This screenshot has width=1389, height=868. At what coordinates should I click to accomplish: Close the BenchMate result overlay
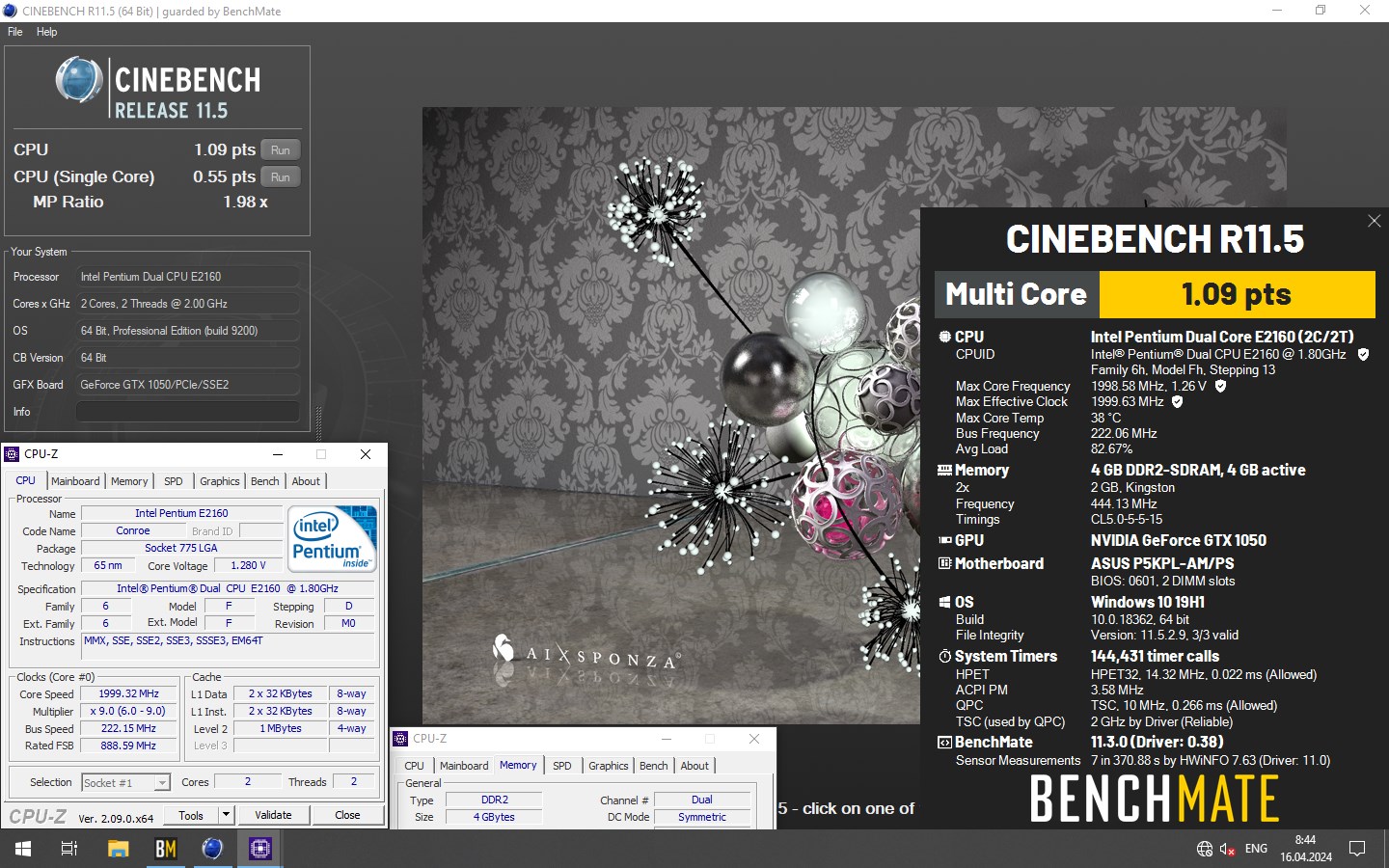[x=1374, y=221]
